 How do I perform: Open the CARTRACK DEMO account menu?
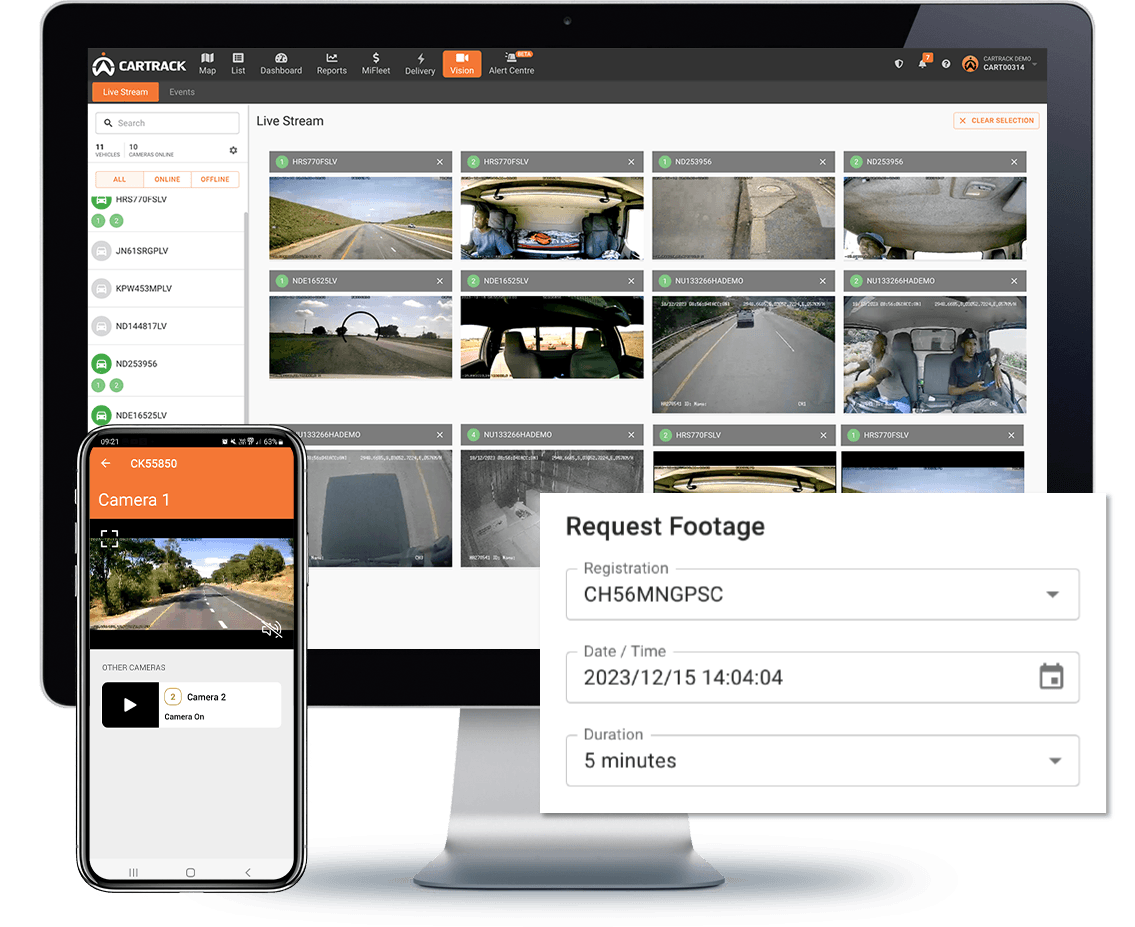(x=1000, y=64)
